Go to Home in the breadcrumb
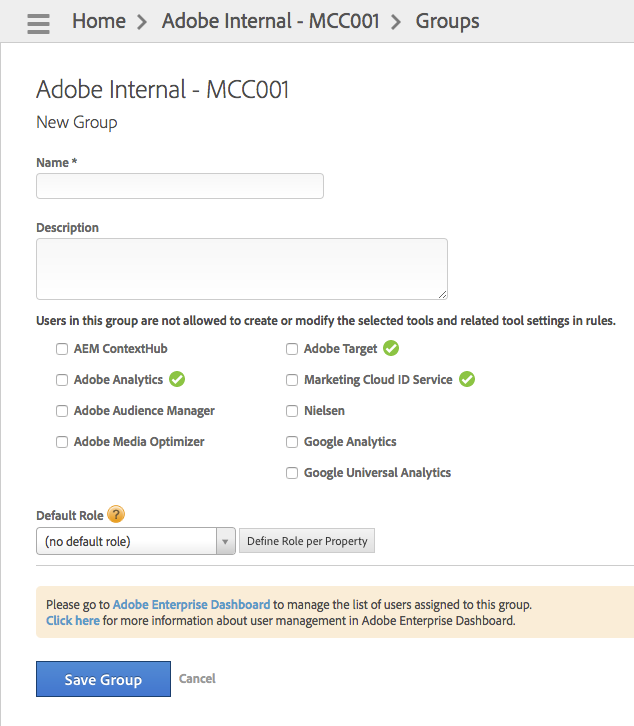The image size is (634, 726). pos(99,21)
